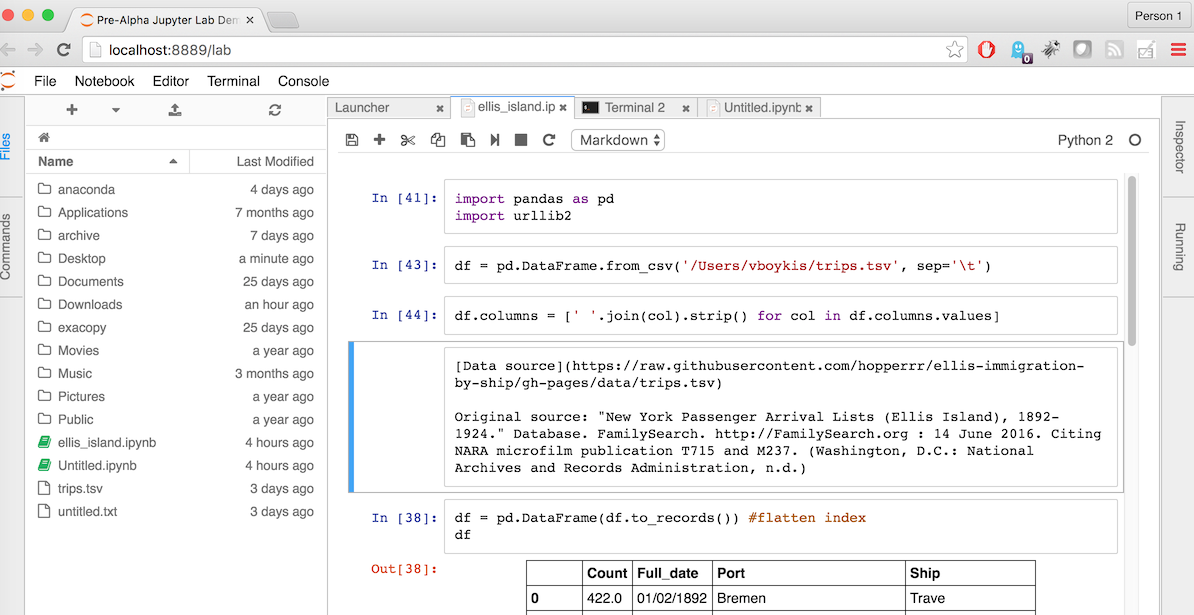
Task: Cut the selected cell with scissors icon
Action: point(408,140)
